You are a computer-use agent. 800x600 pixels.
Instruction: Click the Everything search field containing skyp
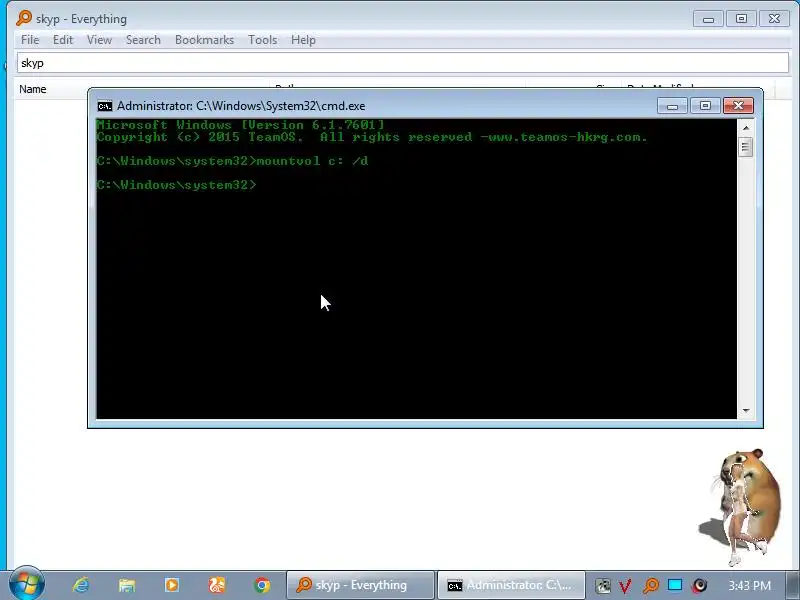click(x=403, y=63)
